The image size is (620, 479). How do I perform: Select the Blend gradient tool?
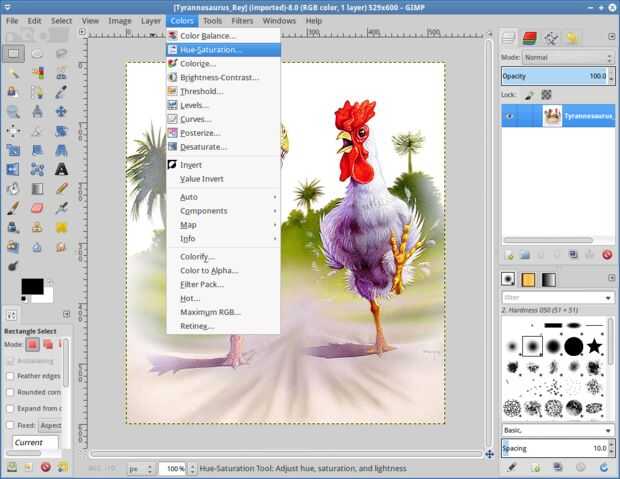click(37, 189)
